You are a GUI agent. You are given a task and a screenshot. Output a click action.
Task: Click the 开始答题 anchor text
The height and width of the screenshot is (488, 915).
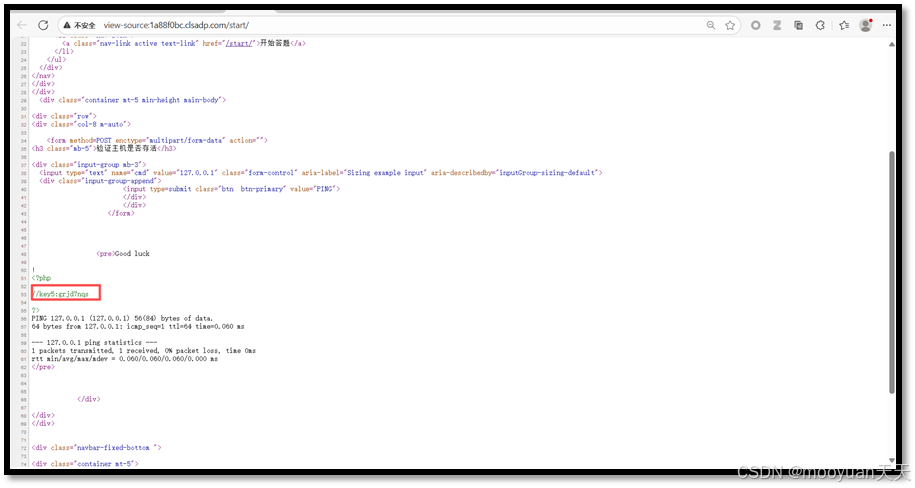pos(275,43)
